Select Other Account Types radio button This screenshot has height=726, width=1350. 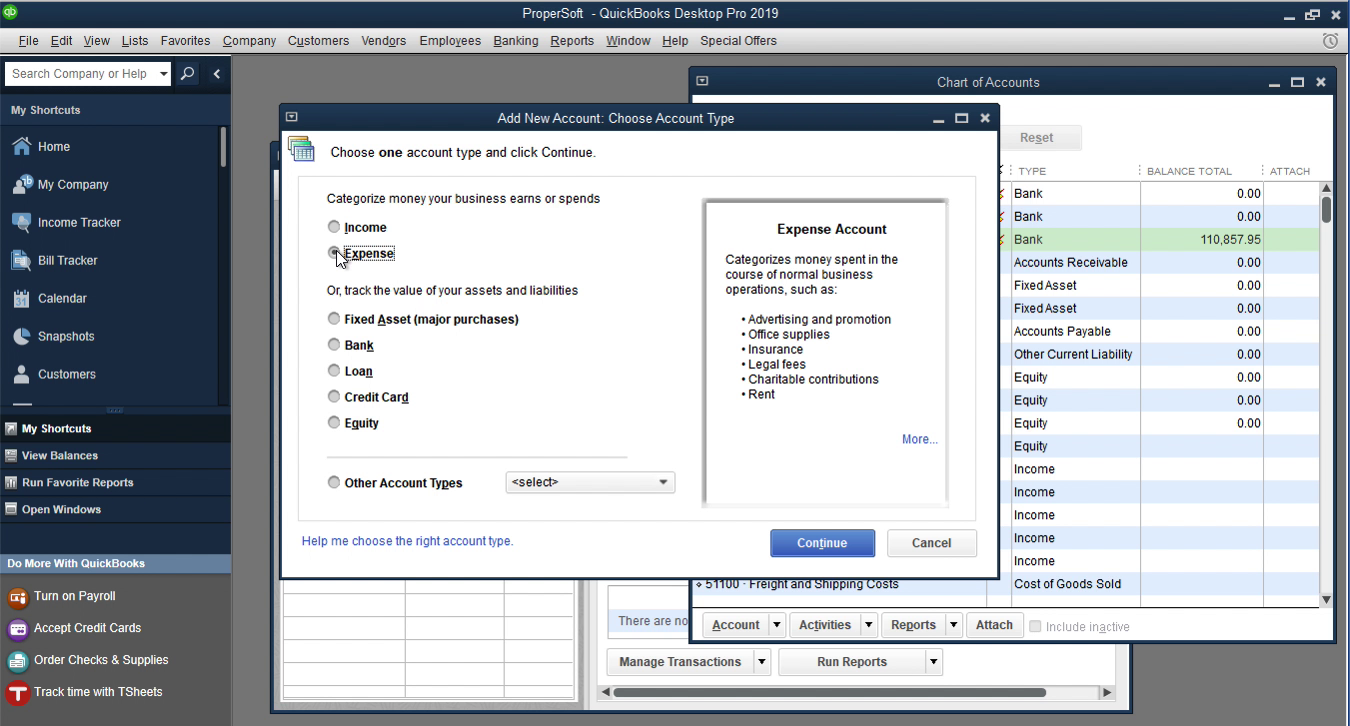pyautogui.click(x=334, y=482)
